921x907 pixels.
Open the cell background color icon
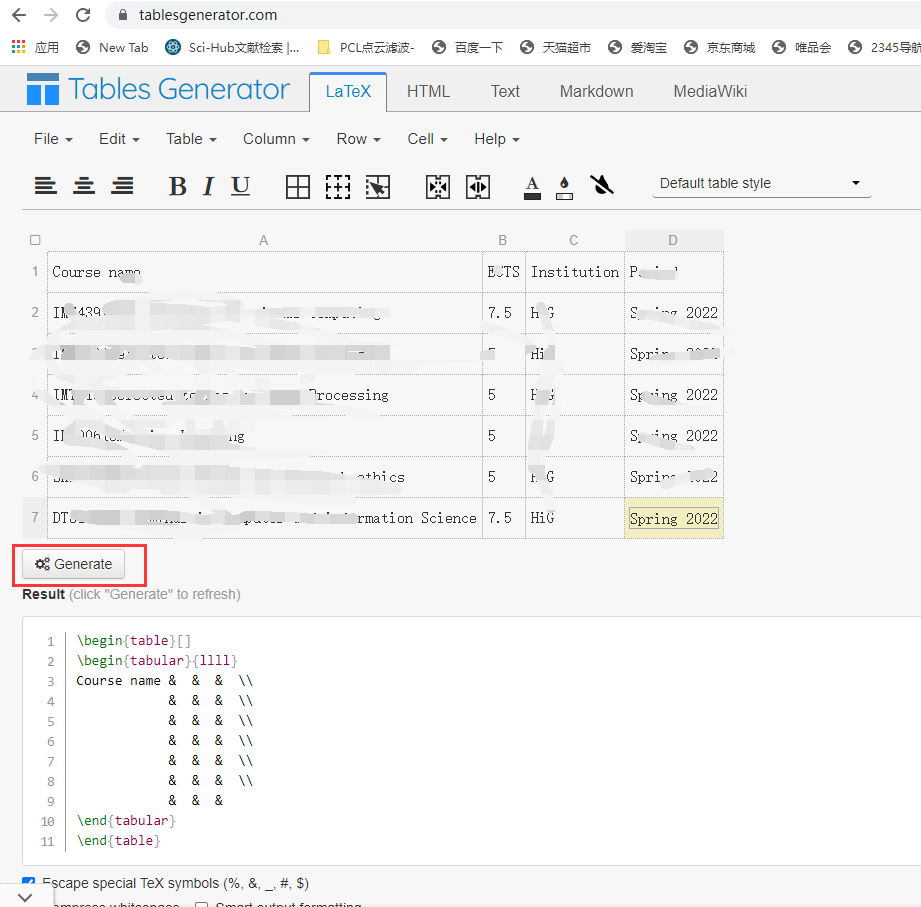click(564, 186)
